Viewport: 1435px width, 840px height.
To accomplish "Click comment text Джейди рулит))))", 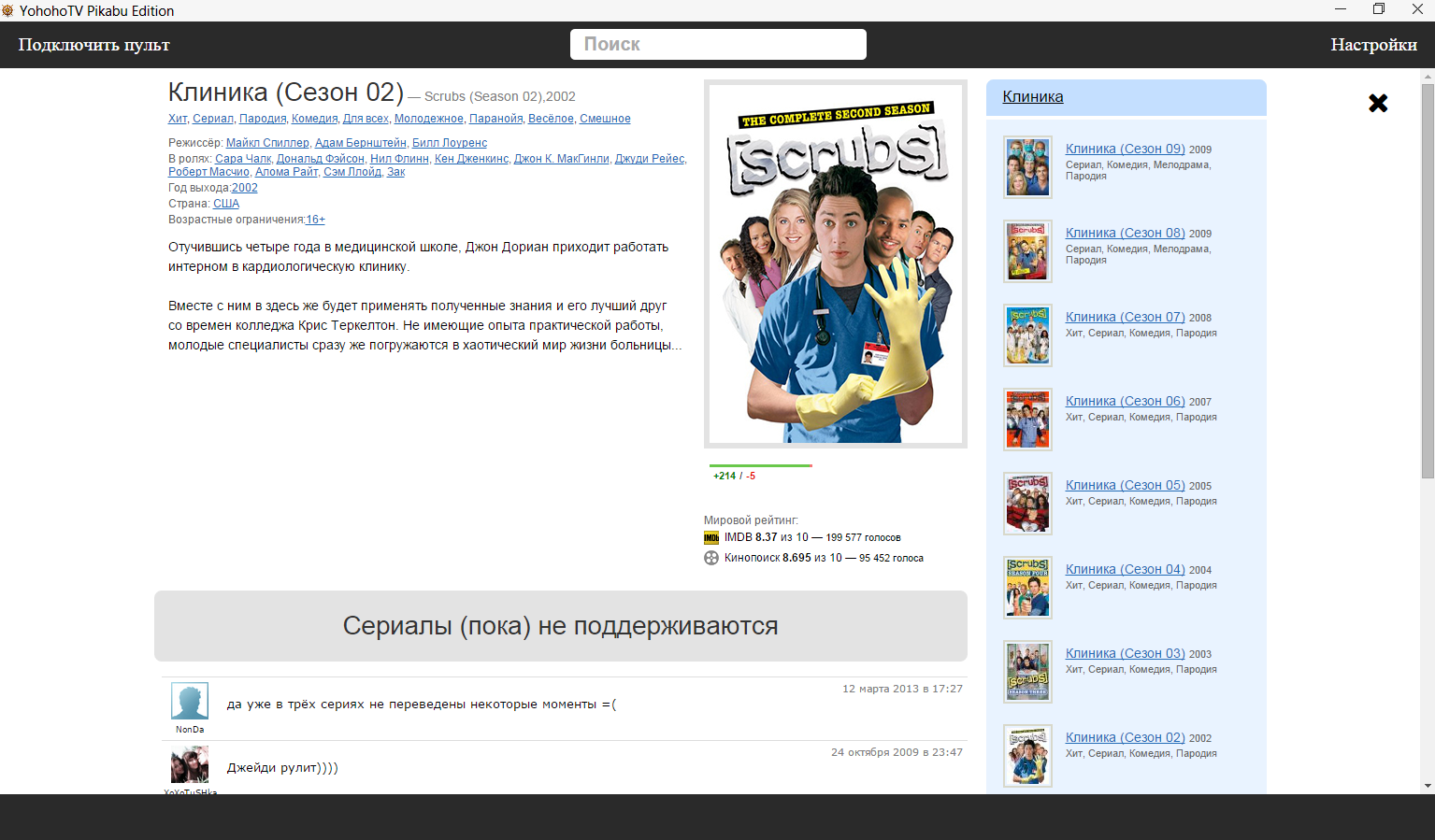I will (282, 768).
